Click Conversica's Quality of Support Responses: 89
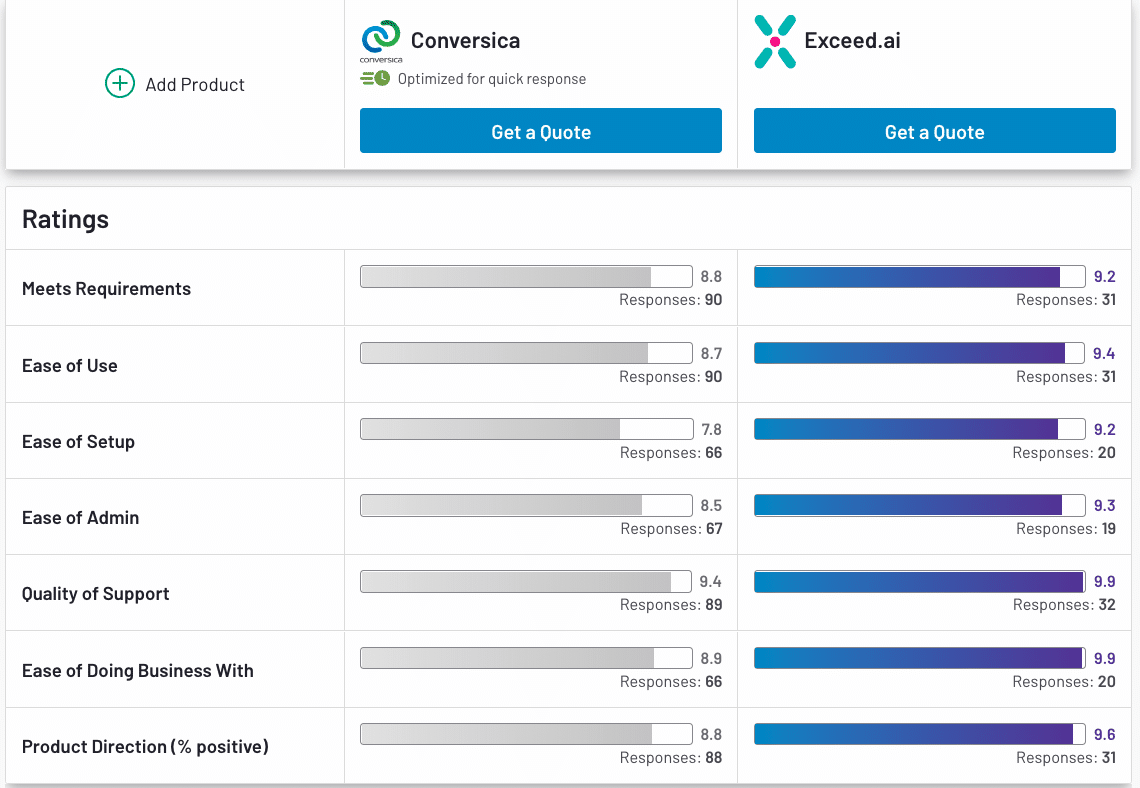 pos(671,605)
